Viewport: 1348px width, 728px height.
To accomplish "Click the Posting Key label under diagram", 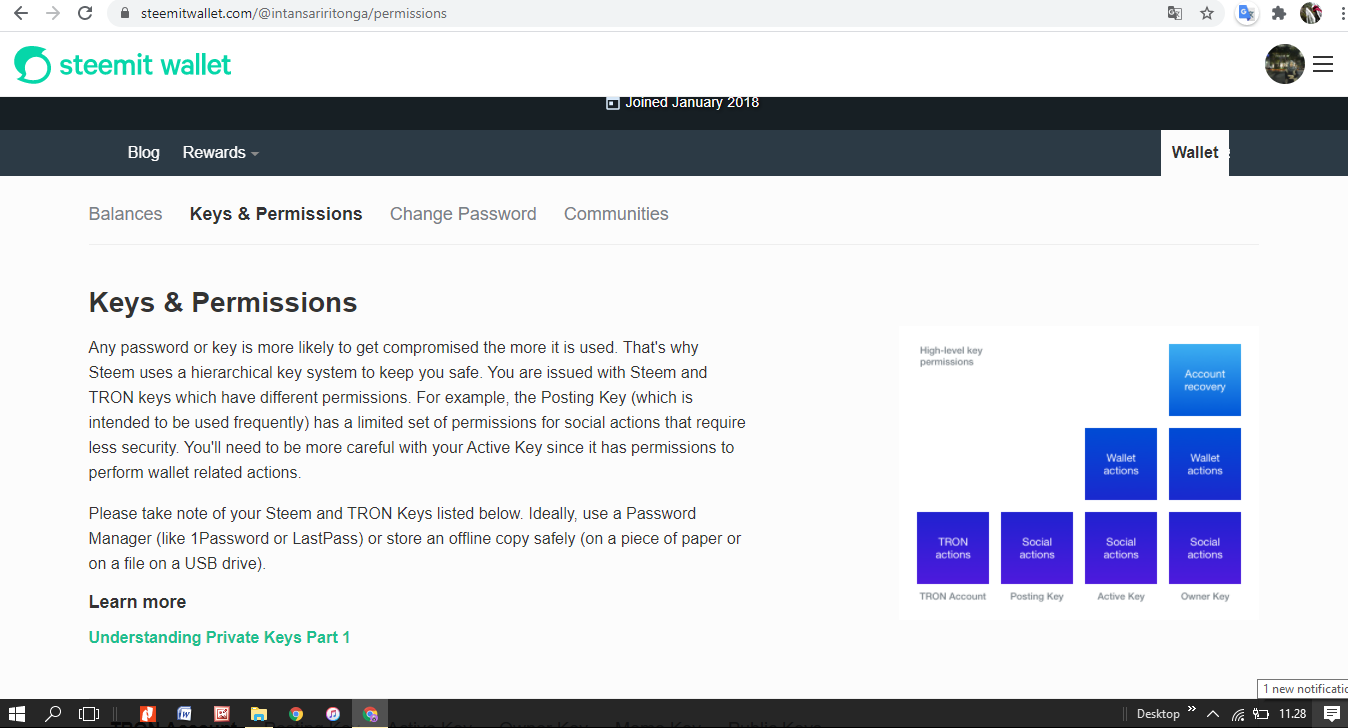I will click(1037, 597).
